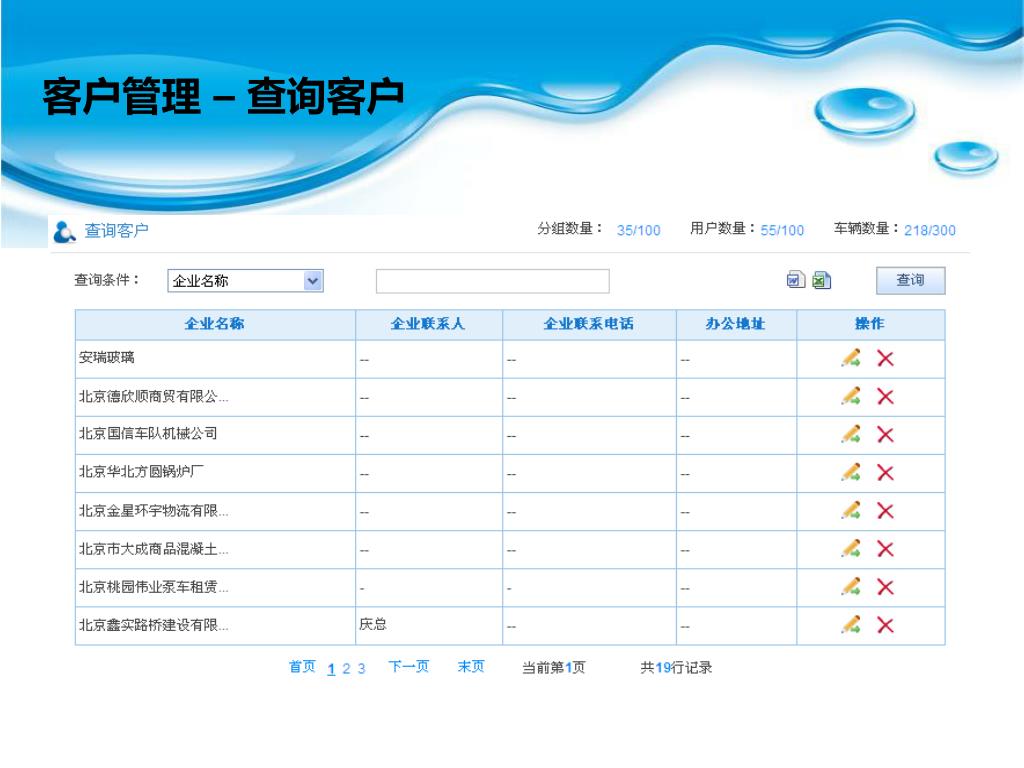Export the list to Excel spreadsheet
Screen dimensions: 1024x768
[822, 280]
